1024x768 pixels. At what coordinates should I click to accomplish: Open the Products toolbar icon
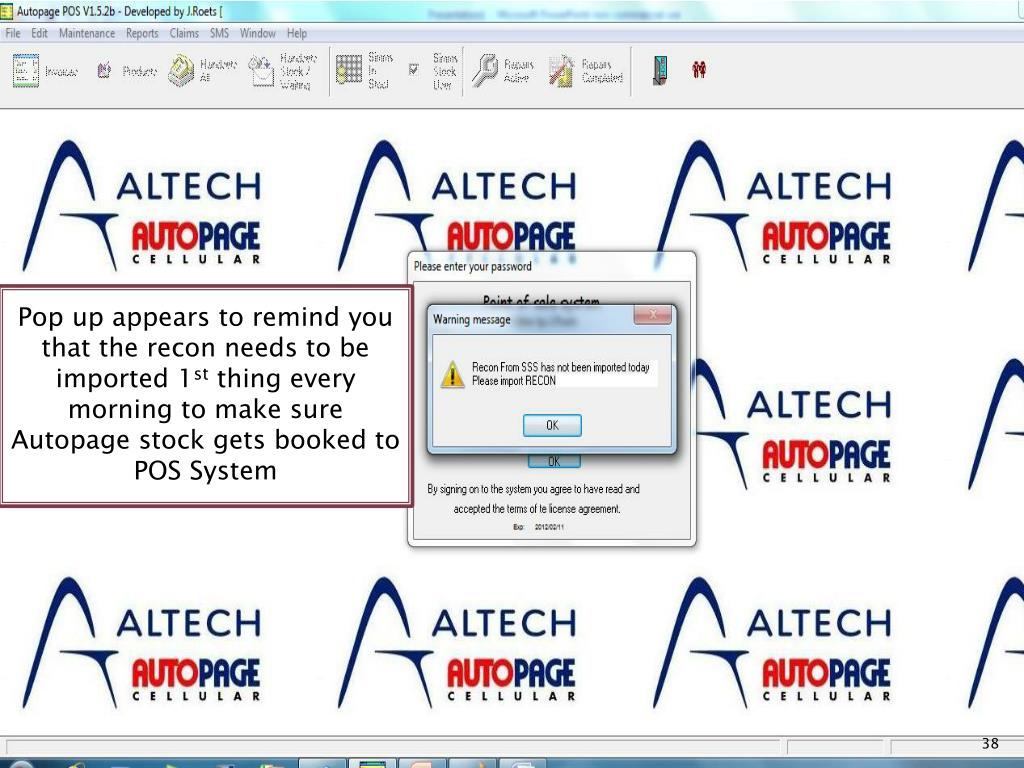104,71
